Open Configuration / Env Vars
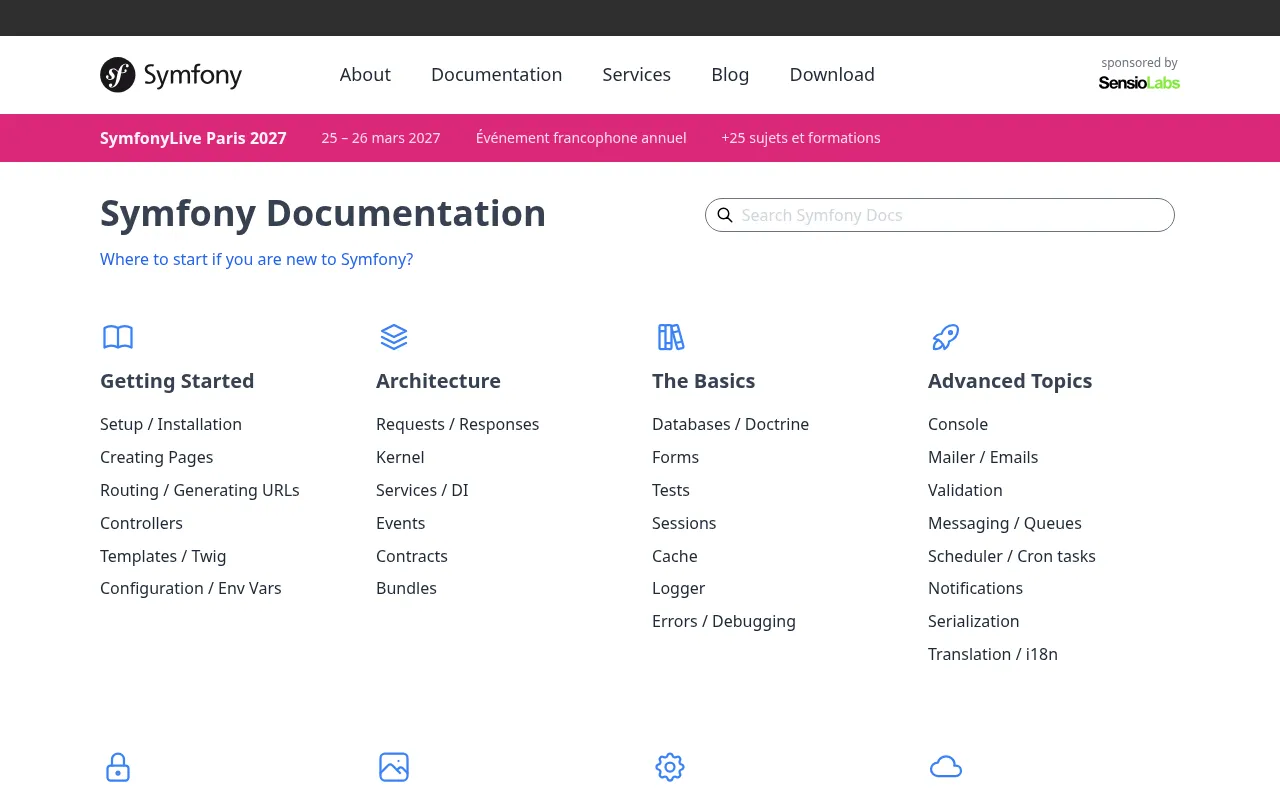1280x800 pixels. [191, 588]
